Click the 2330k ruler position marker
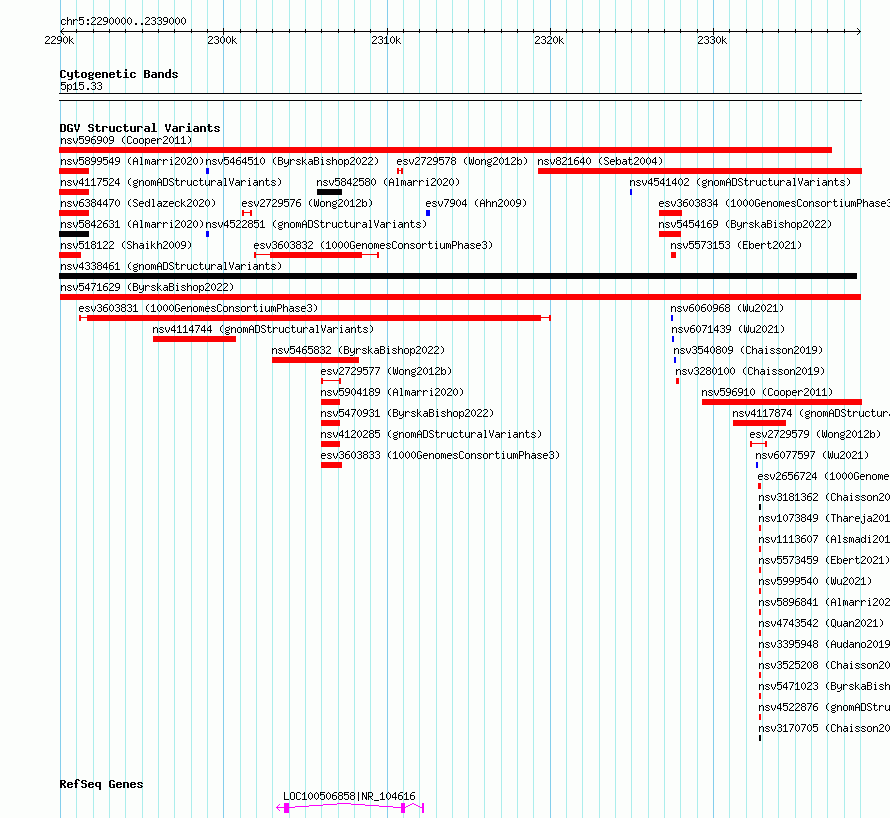 click(x=712, y=40)
